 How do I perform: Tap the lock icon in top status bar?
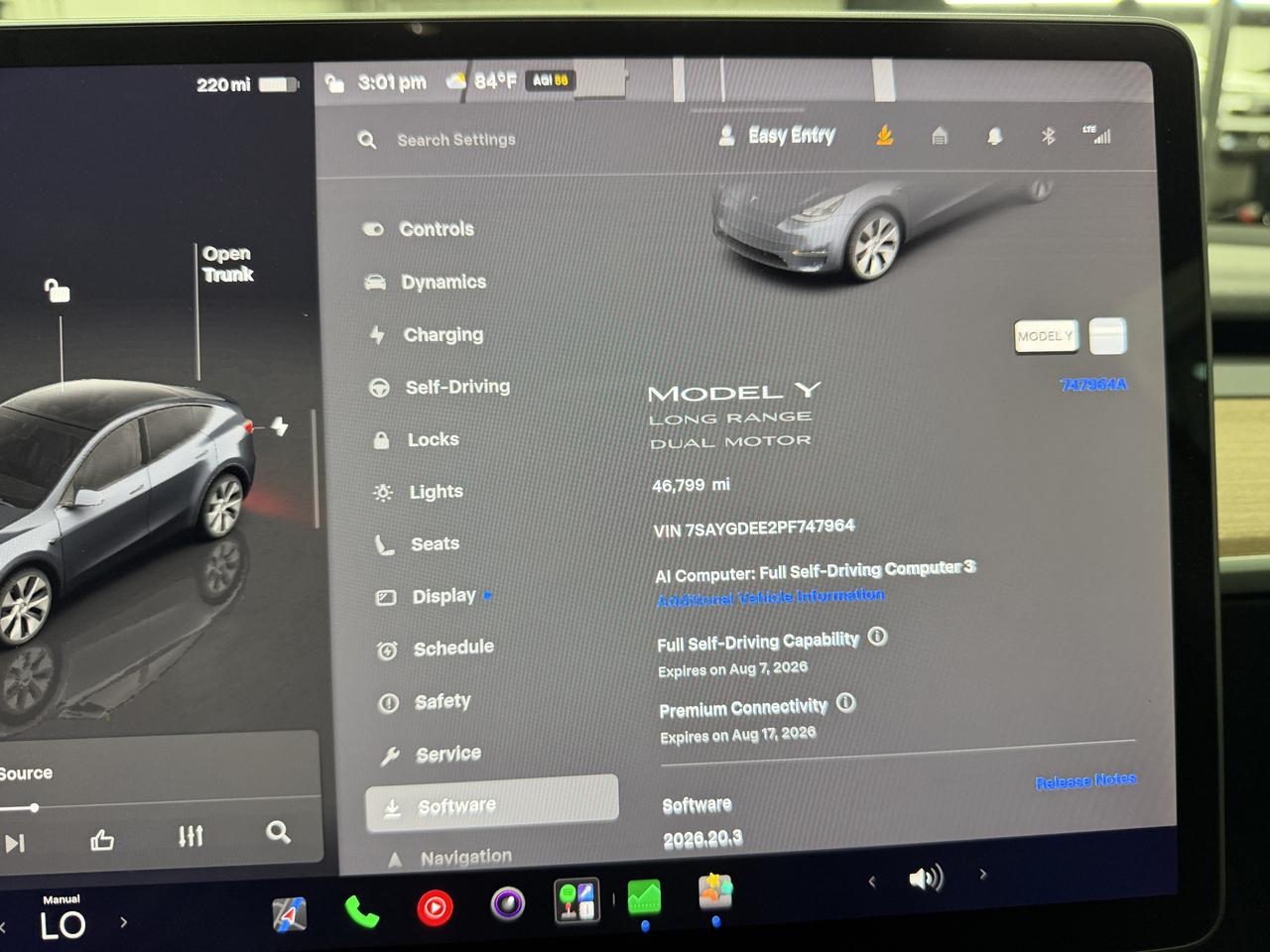tap(334, 83)
